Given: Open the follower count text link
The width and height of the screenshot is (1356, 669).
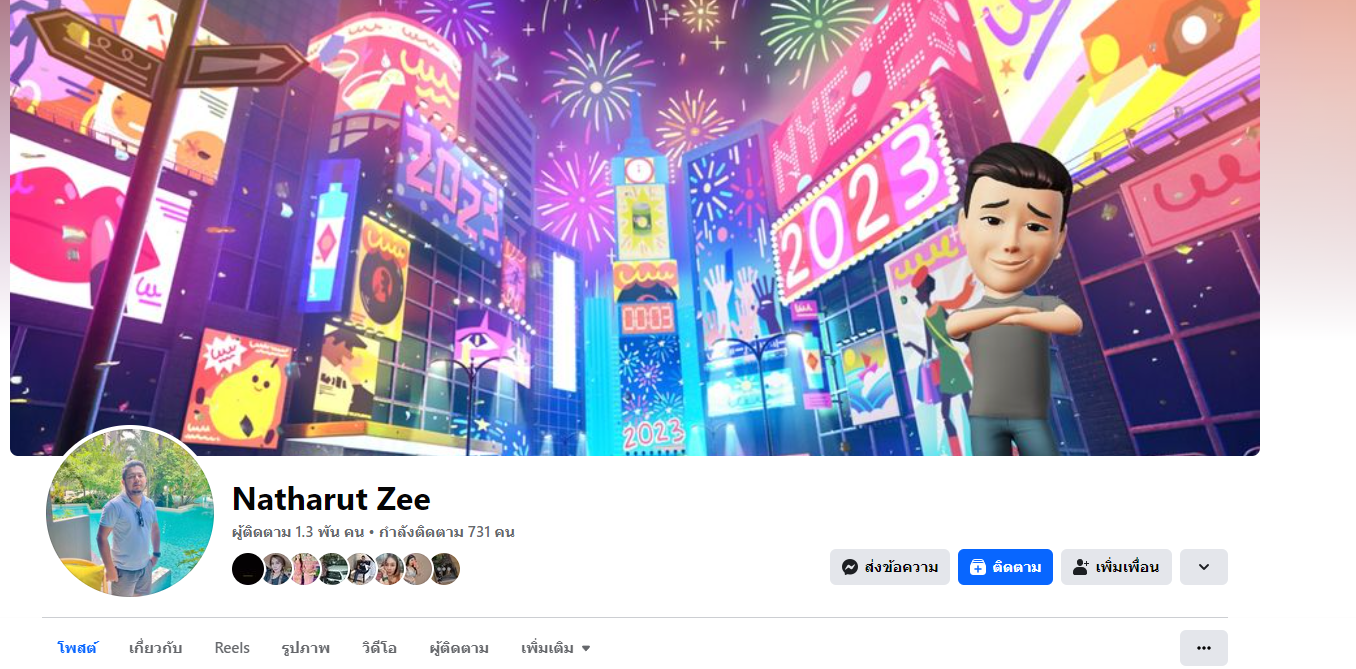Looking at the screenshot, I should tap(300, 532).
